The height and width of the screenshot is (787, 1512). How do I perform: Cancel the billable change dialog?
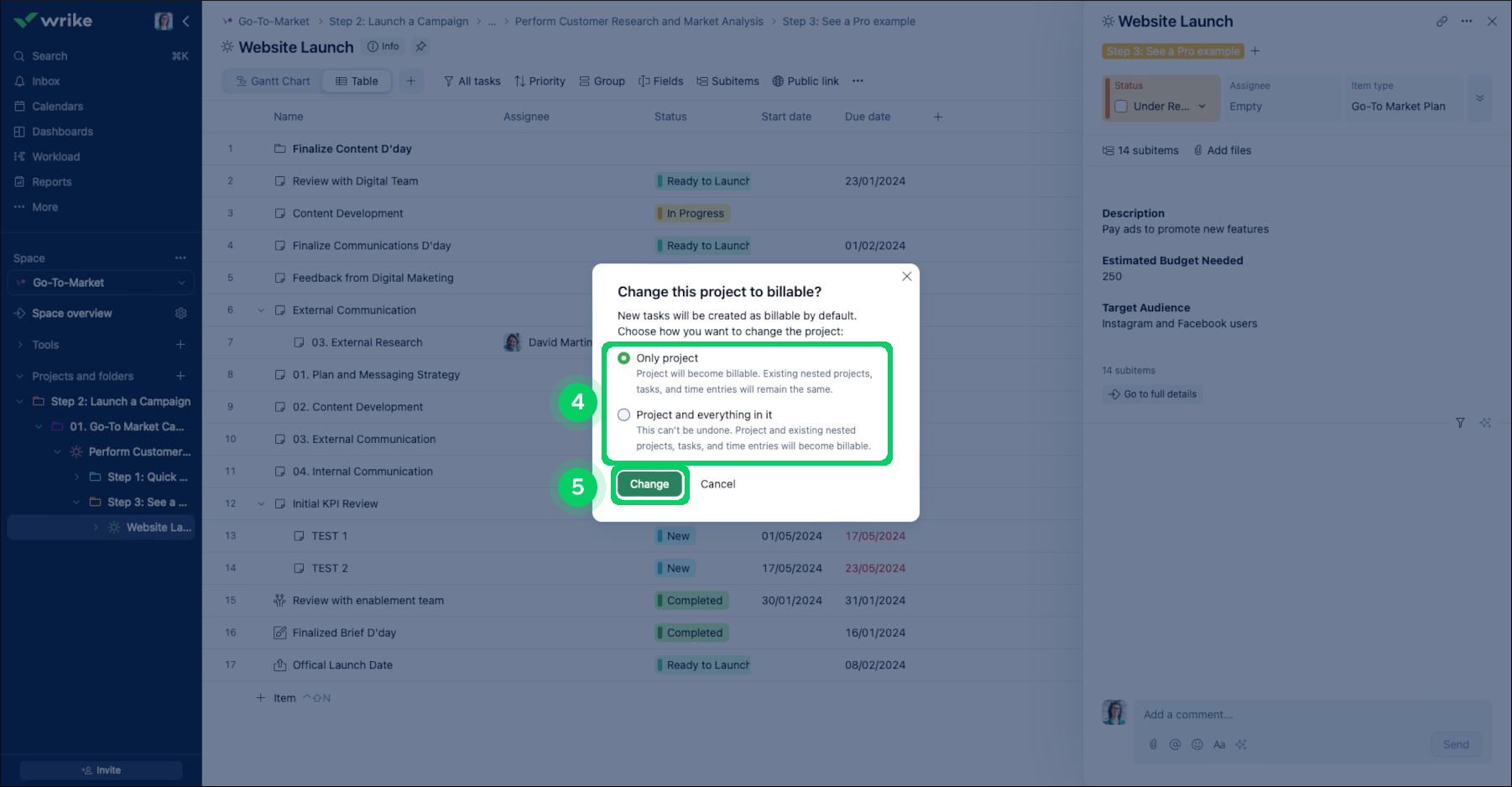coord(717,484)
